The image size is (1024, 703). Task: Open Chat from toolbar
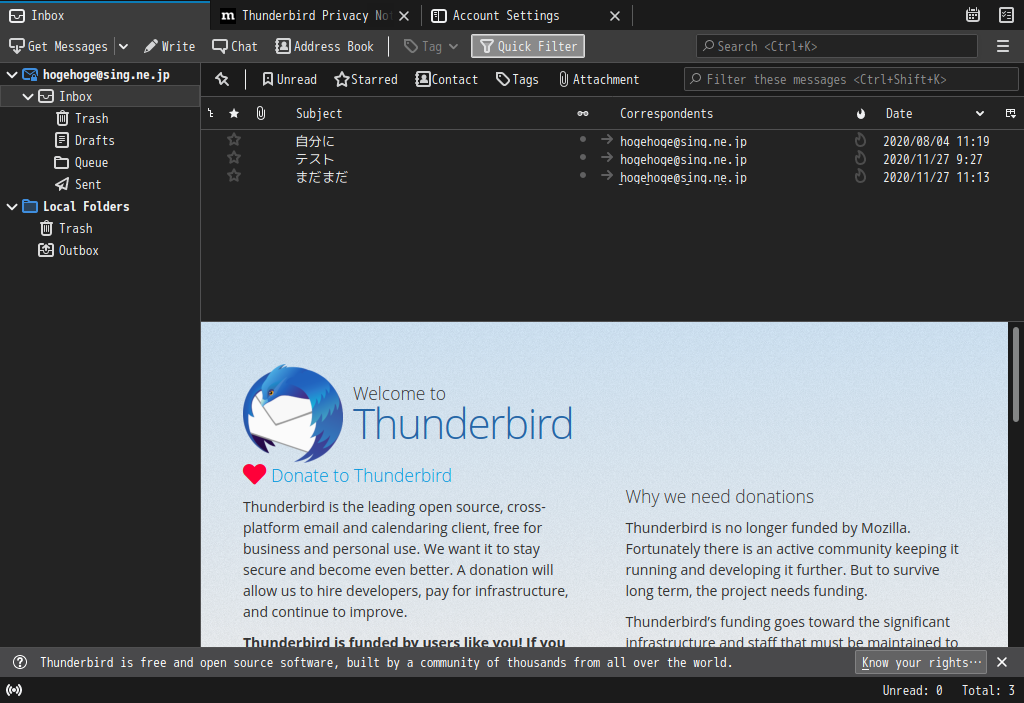pyautogui.click(x=235, y=46)
